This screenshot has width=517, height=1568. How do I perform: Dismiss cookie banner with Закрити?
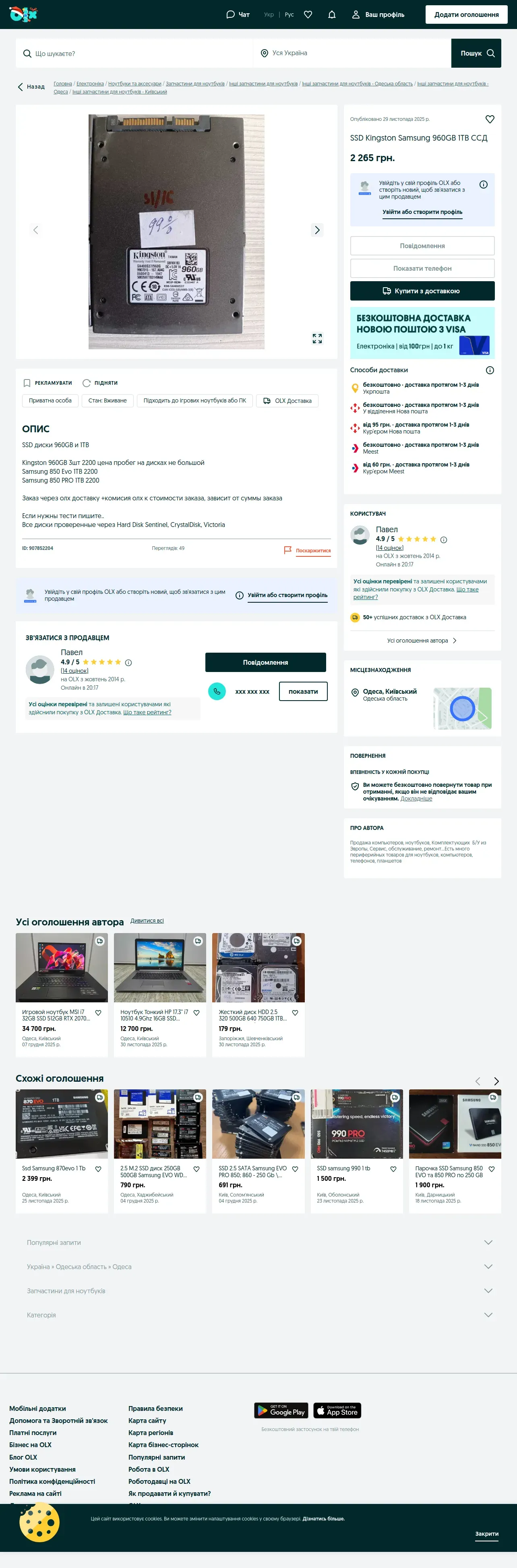coord(486,1533)
